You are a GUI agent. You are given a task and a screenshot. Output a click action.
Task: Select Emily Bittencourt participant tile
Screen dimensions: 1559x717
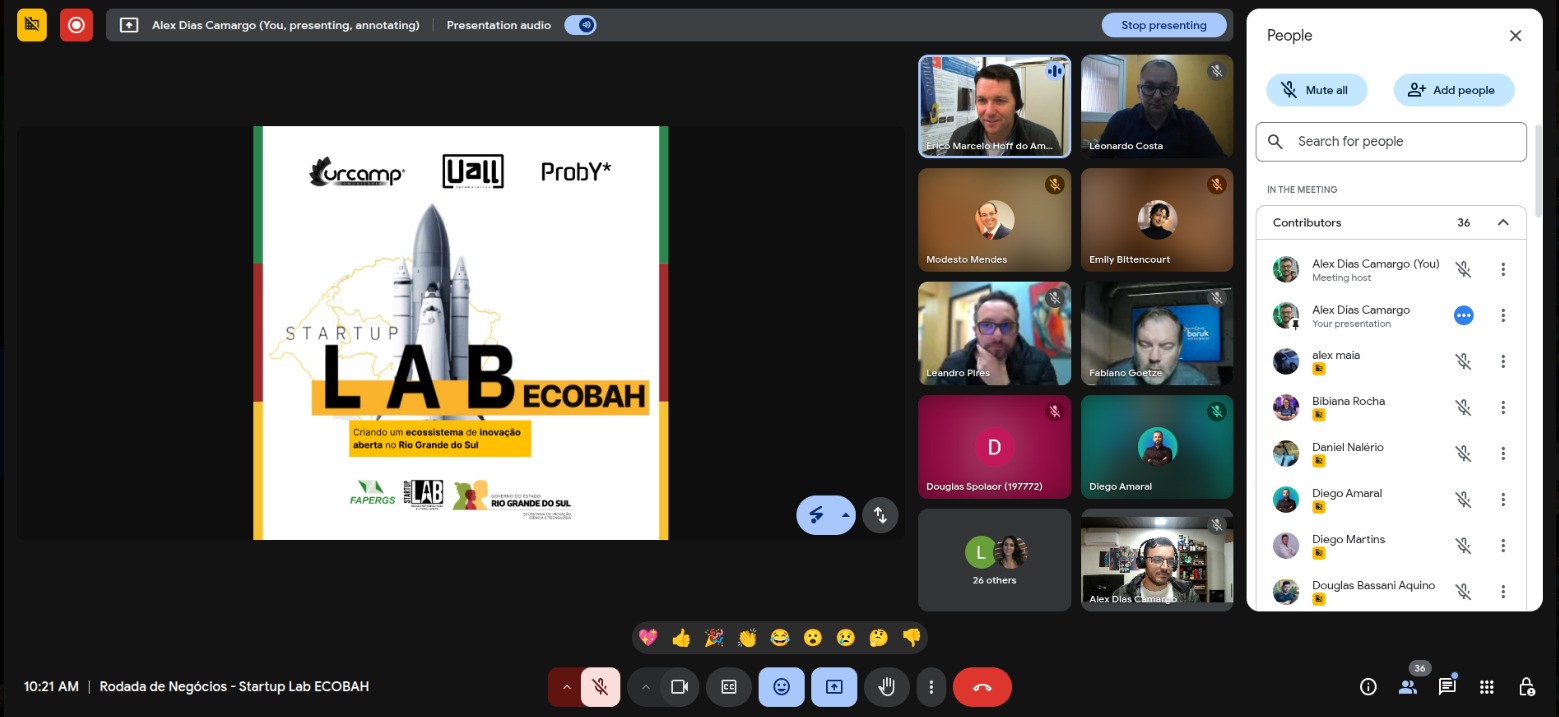1157,220
